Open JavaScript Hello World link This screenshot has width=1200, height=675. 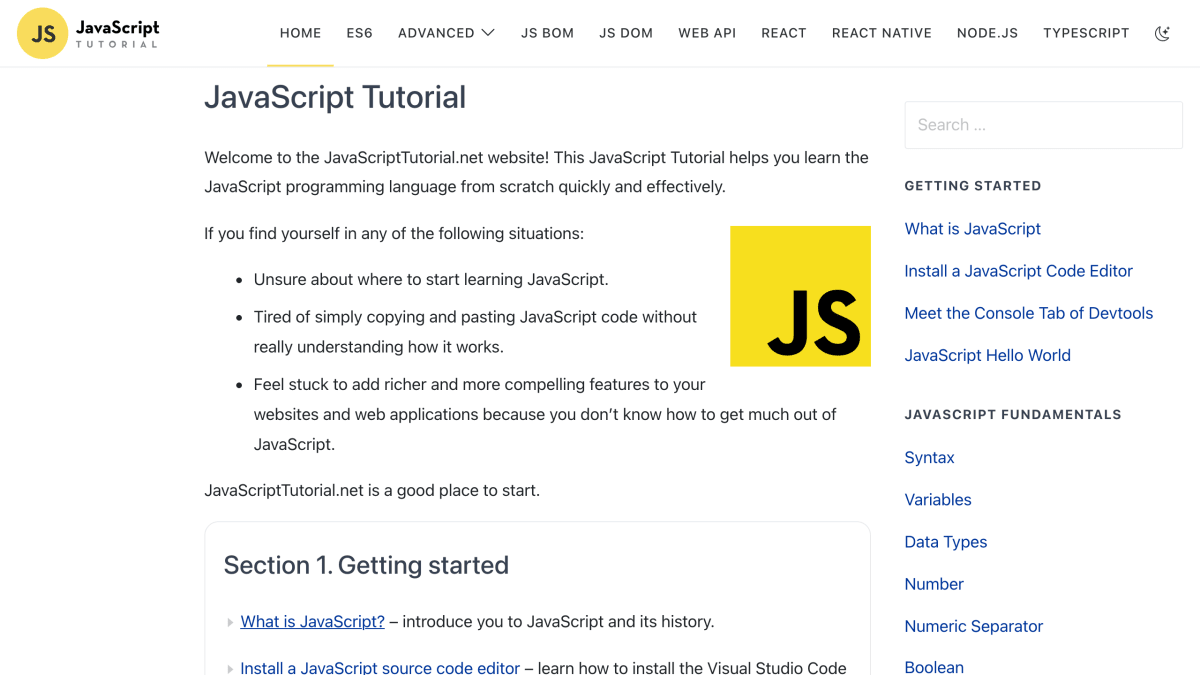coord(988,355)
